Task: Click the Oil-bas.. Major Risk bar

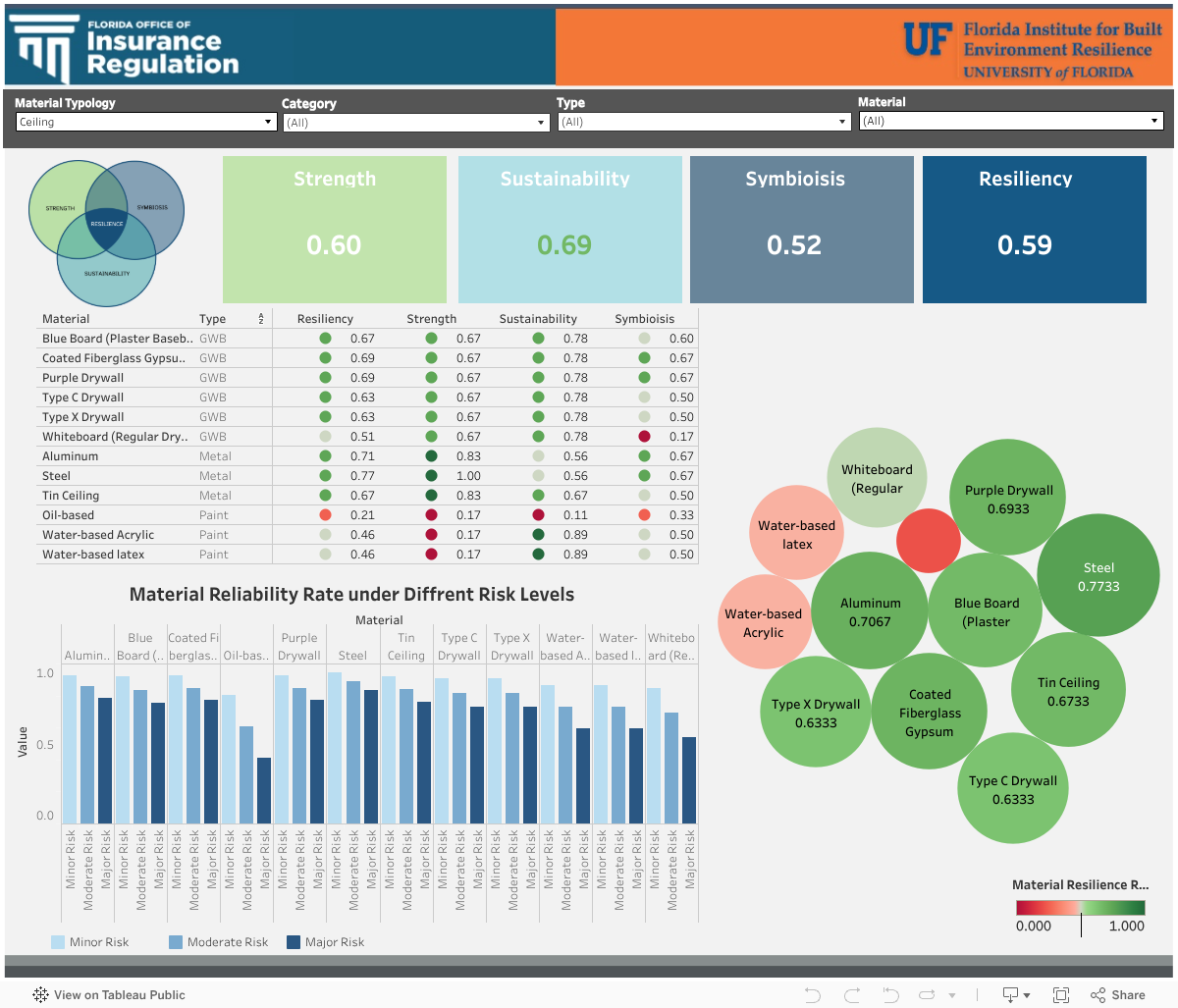Action: click(264, 790)
